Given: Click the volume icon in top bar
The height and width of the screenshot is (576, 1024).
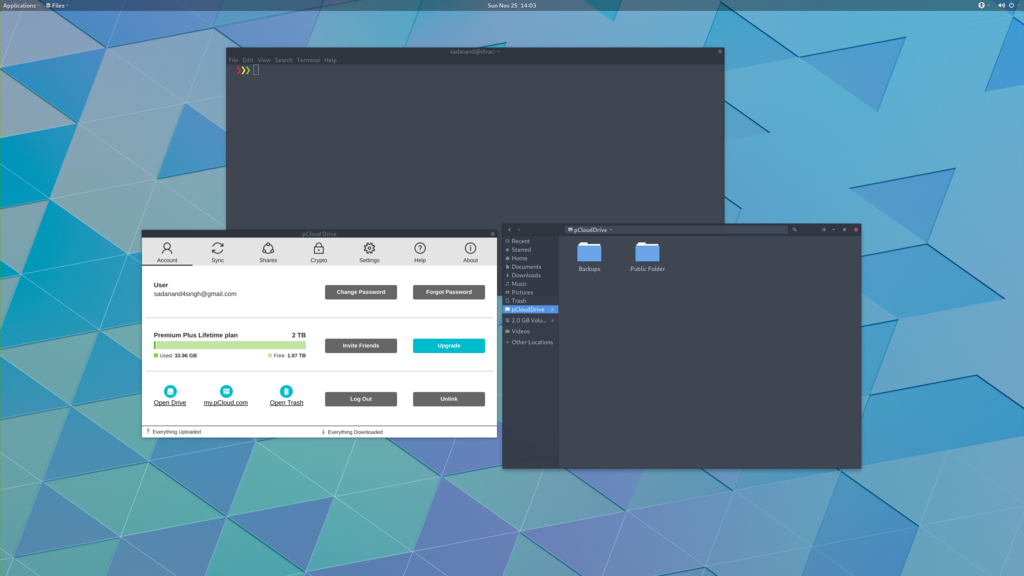Looking at the screenshot, I should pyautogui.click(x=1001, y=5).
